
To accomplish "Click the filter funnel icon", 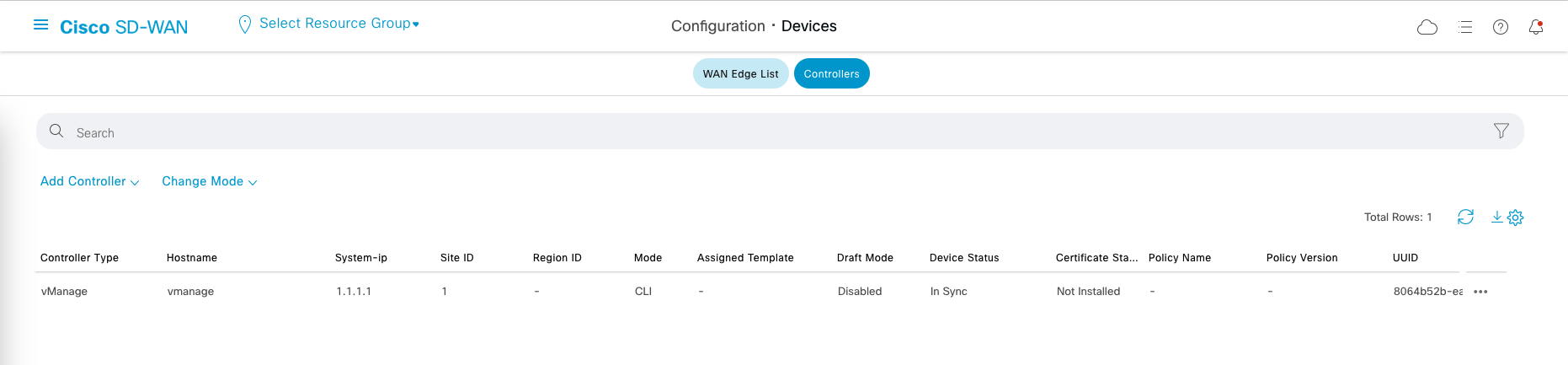I will 1501,131.
